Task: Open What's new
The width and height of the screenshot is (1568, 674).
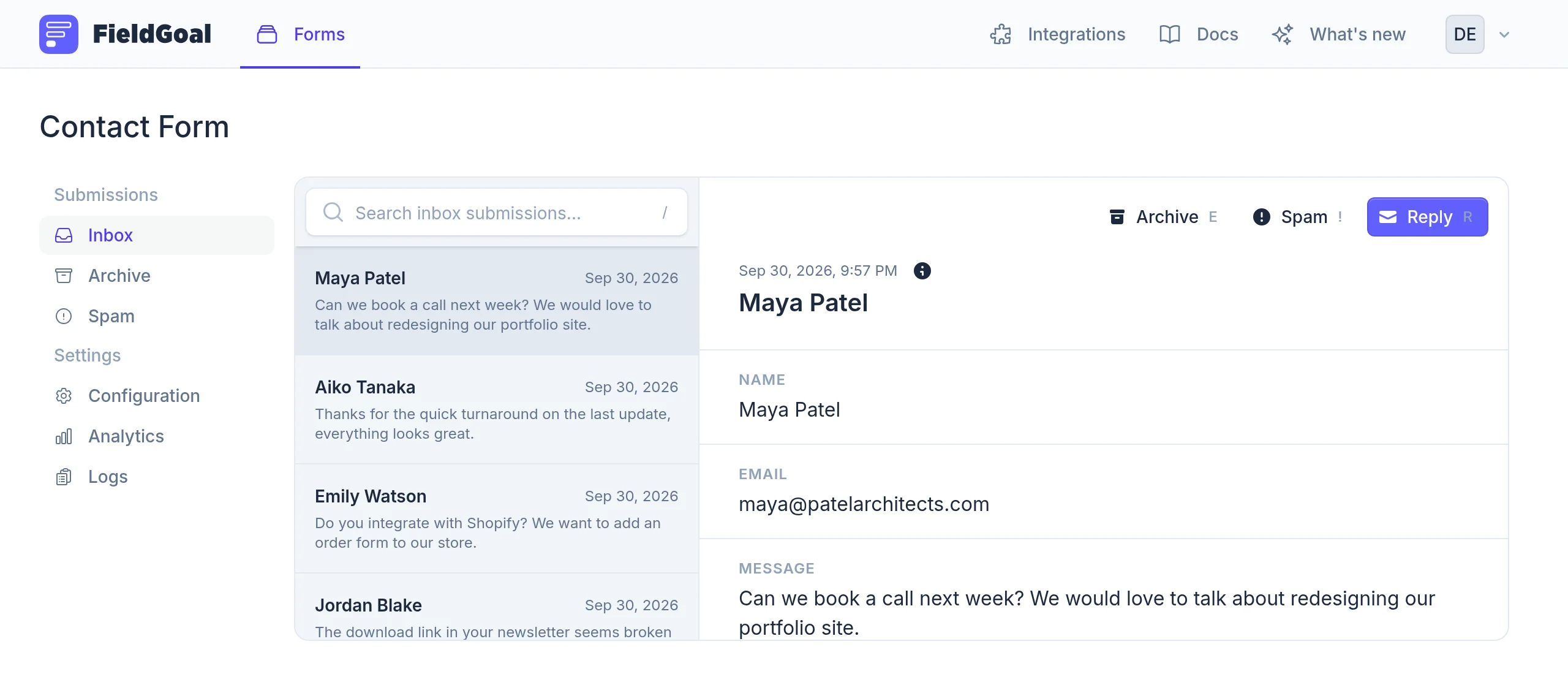Action: (x=1339, y=34)
